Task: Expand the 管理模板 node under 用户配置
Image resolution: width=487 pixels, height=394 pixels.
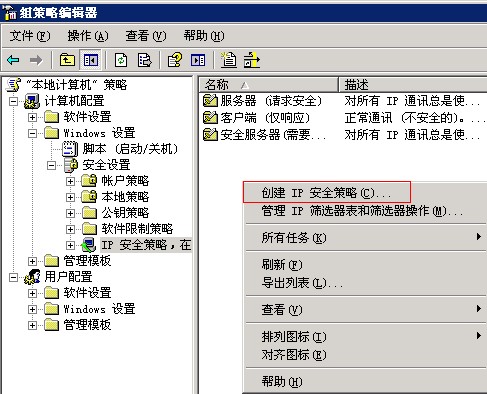Action: point(32,325)
